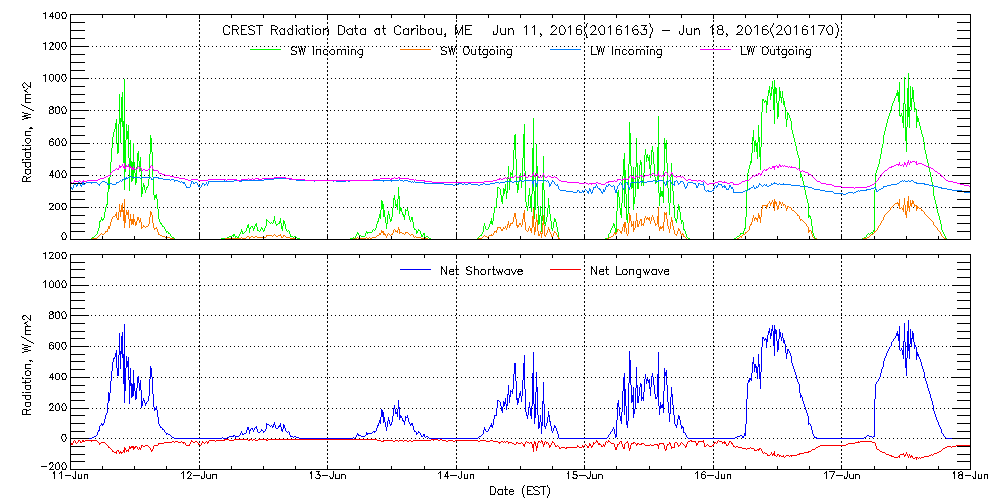
Task: Select the 14-Jun date tick label
Action: (457, 476)
